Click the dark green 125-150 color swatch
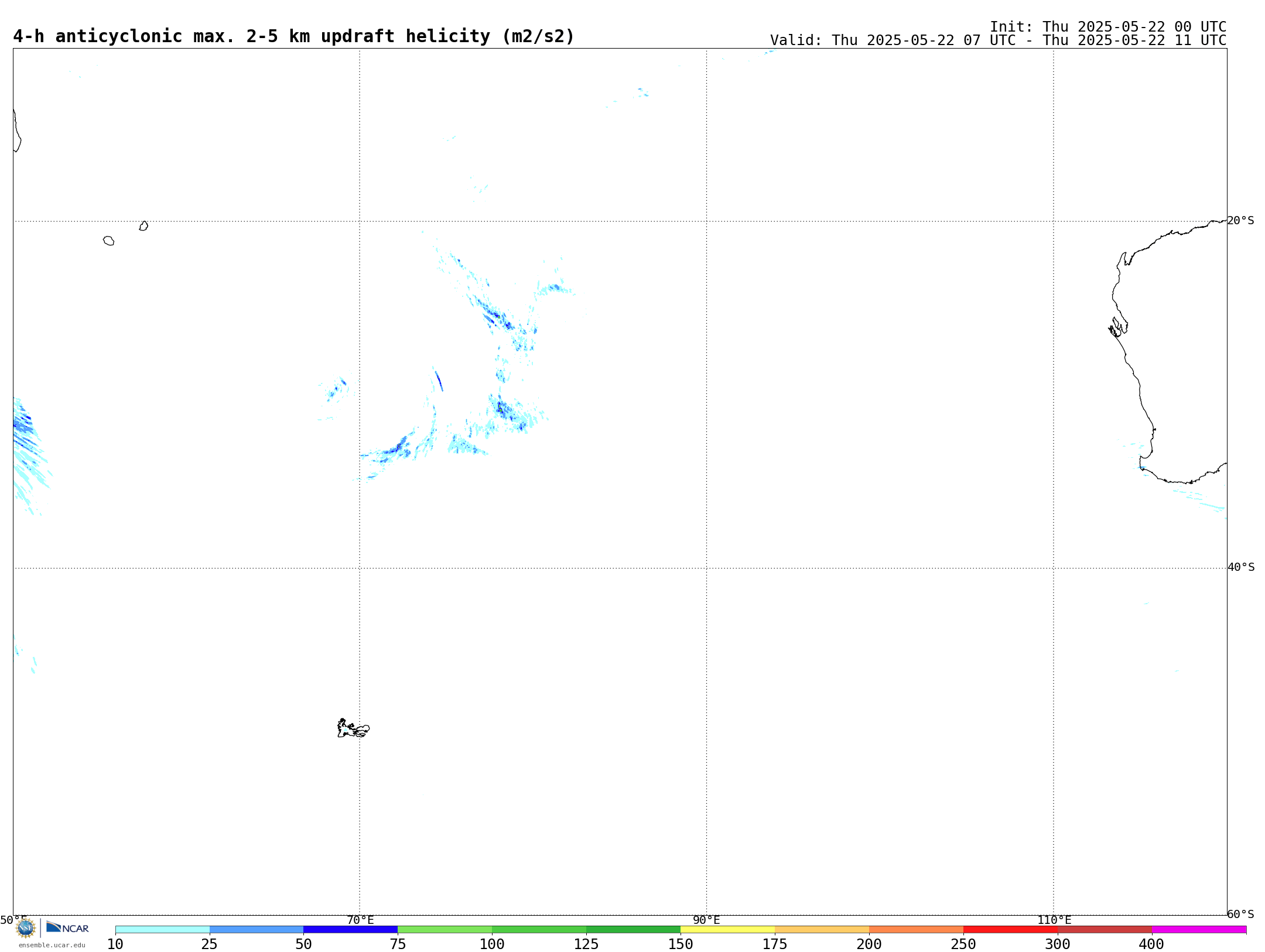 click(634, 930)
